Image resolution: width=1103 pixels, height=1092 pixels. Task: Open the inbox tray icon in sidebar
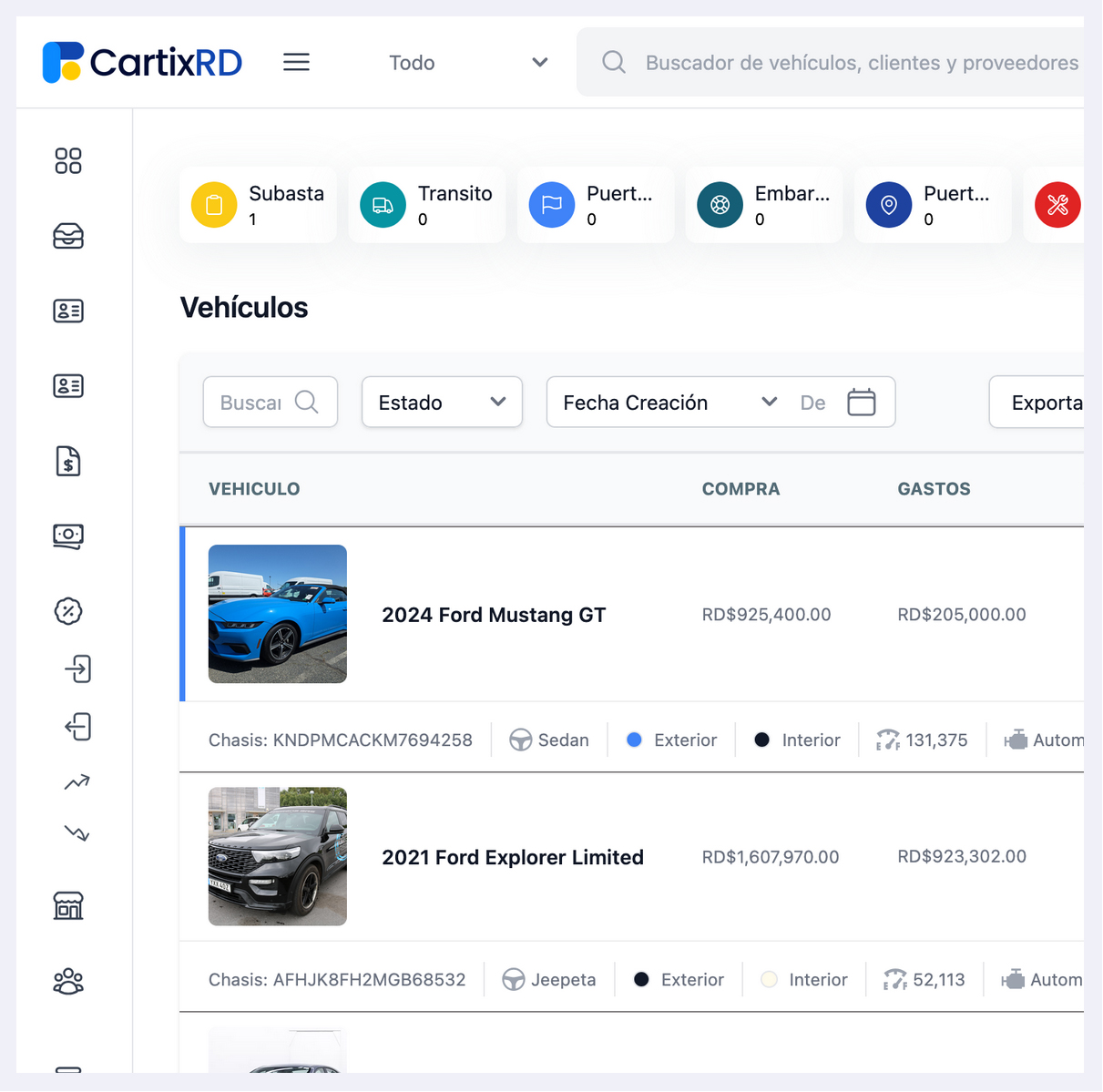(68, 236)
